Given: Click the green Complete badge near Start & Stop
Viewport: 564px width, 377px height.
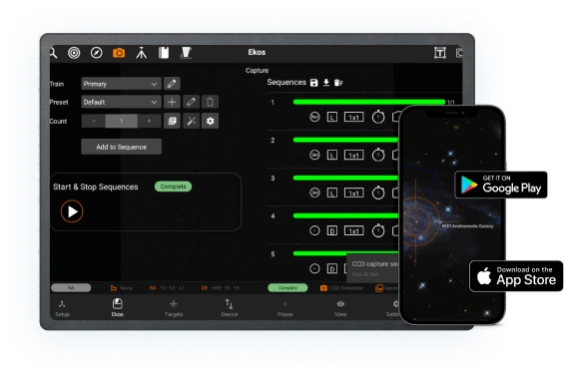Looking at the screenshot, I should pos(173,186).
